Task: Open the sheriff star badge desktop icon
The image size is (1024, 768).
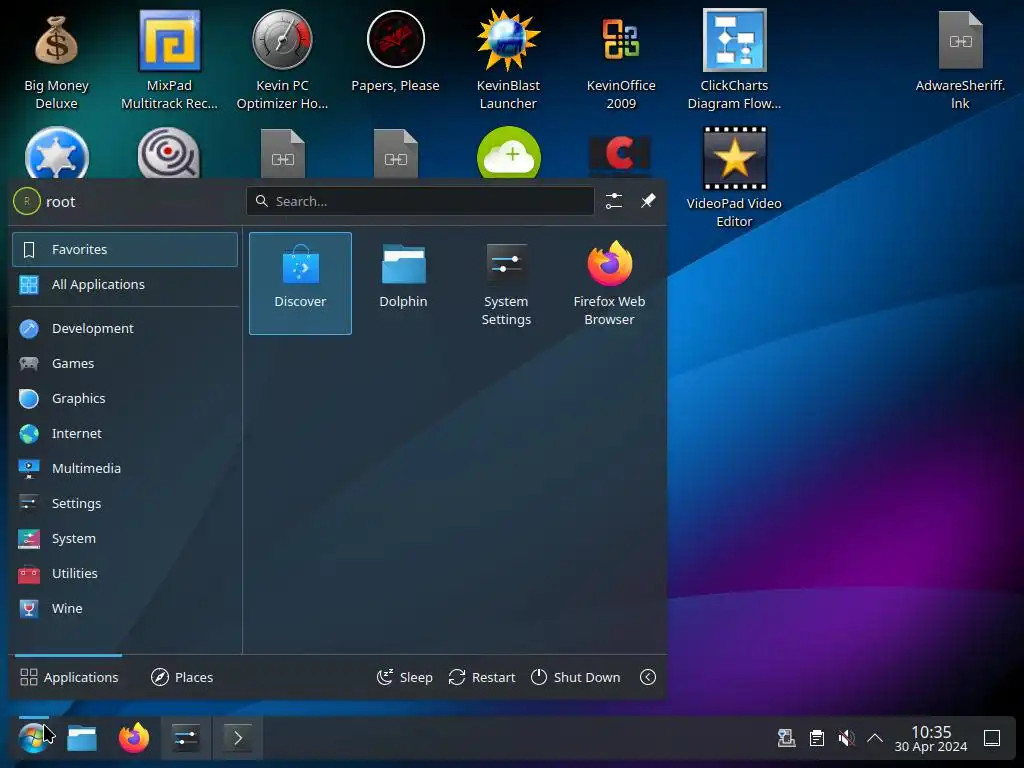Action: point(57,153)
